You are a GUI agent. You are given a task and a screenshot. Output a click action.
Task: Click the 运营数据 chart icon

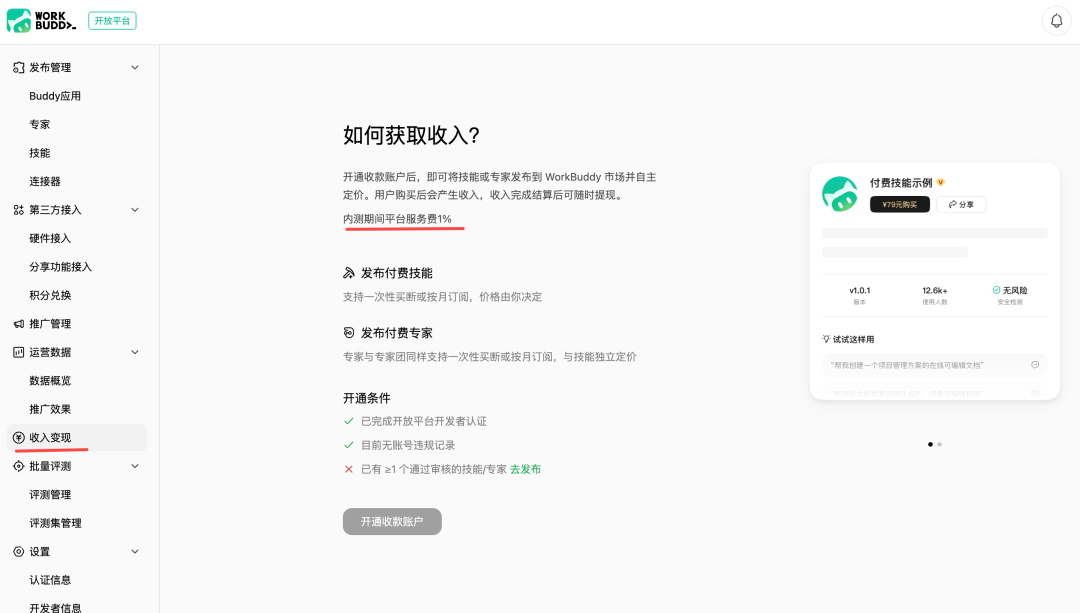pyautogui.click(x=19, y=352)
